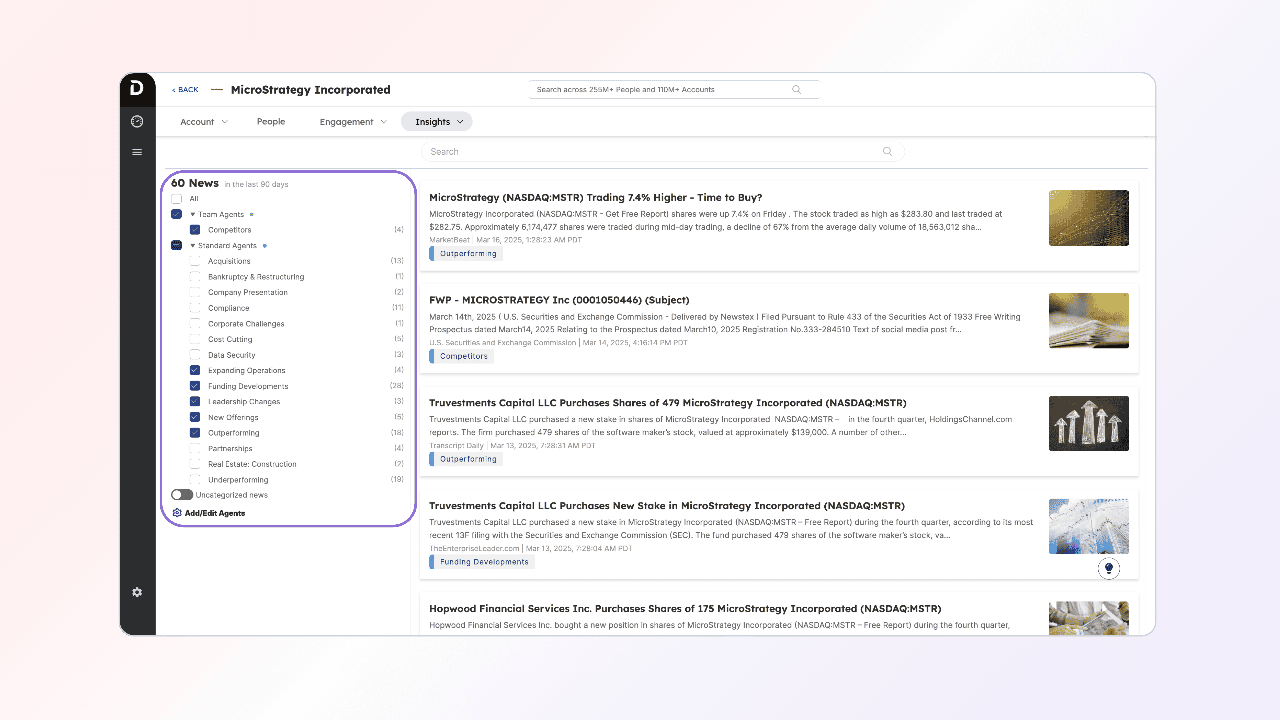The height and width of the screenshot is (720, 1280).
Task: Collapse the Standard Agents group
Action: tap(192, 245)
